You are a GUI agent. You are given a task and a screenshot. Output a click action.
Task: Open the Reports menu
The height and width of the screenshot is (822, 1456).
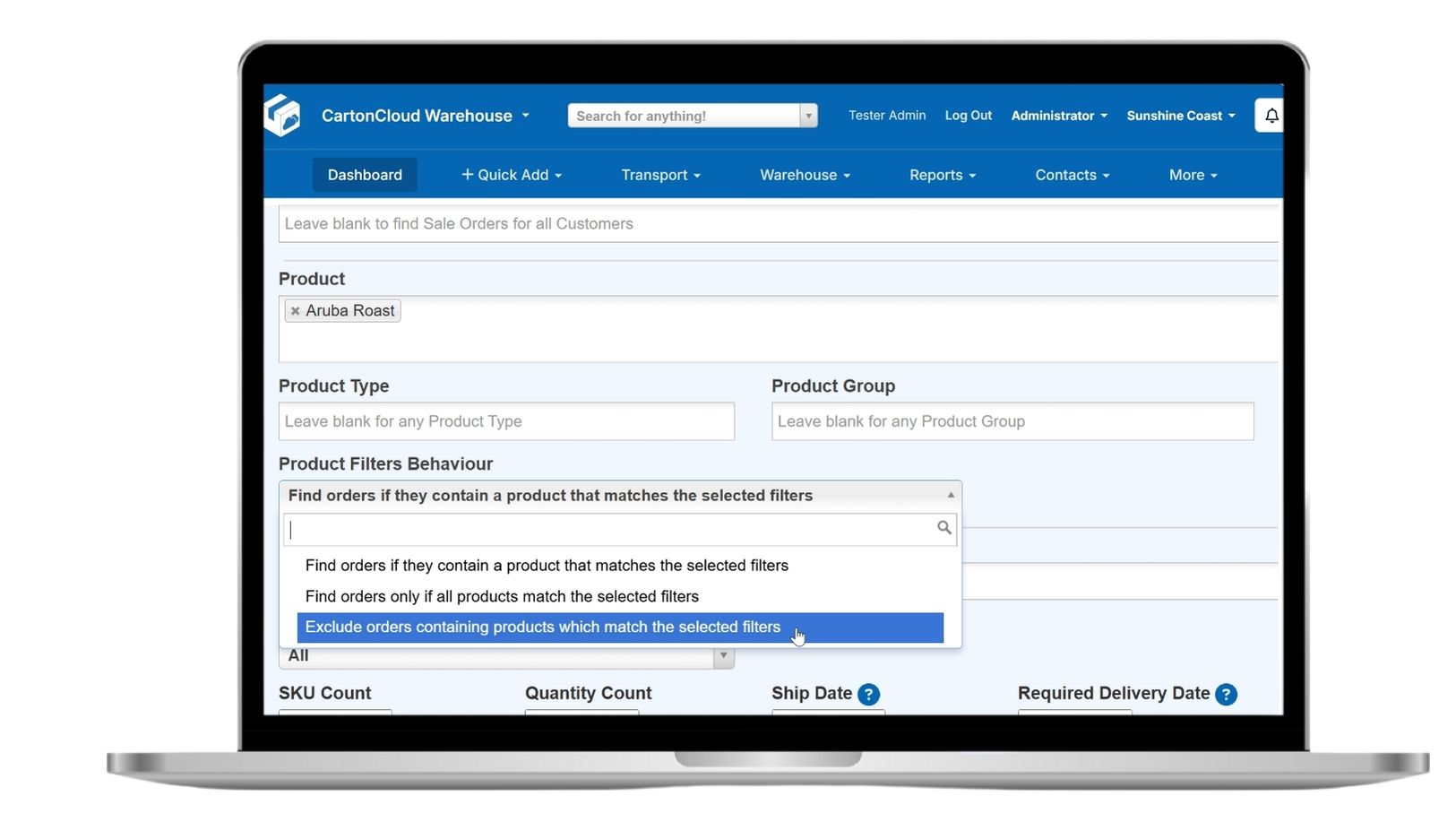click(943, 175)
